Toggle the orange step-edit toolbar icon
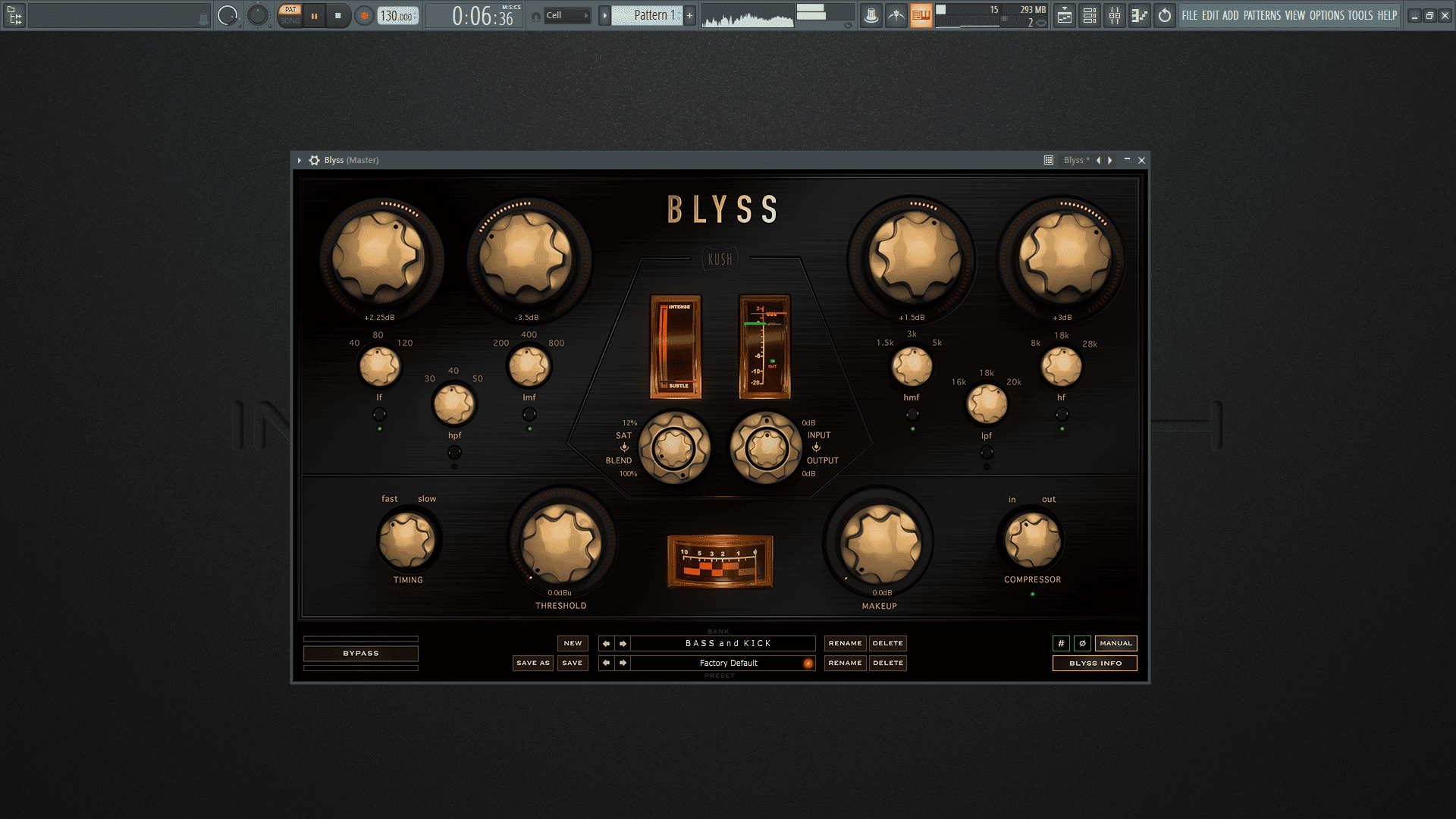The image size is (1456, 819). click(921, 15)
